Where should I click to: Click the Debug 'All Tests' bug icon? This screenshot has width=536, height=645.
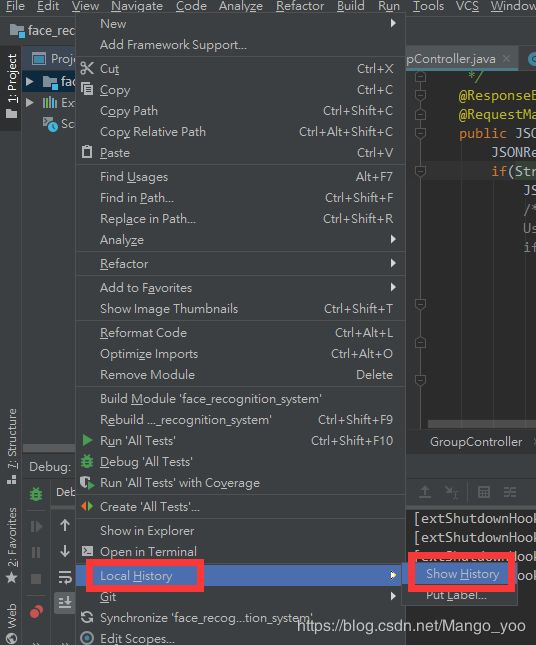coord(87,462)
